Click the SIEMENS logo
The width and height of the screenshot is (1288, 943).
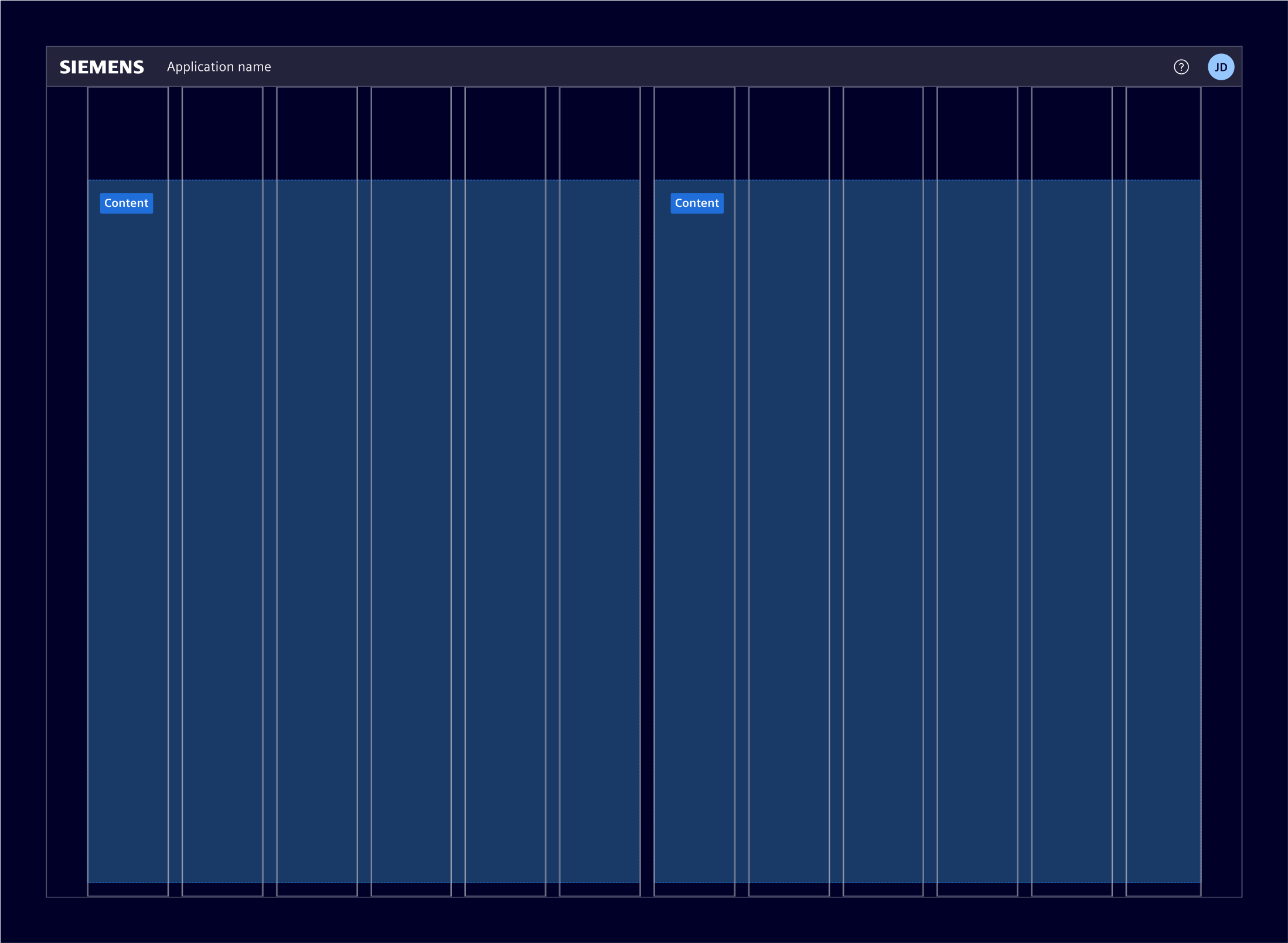coord(101,67)
